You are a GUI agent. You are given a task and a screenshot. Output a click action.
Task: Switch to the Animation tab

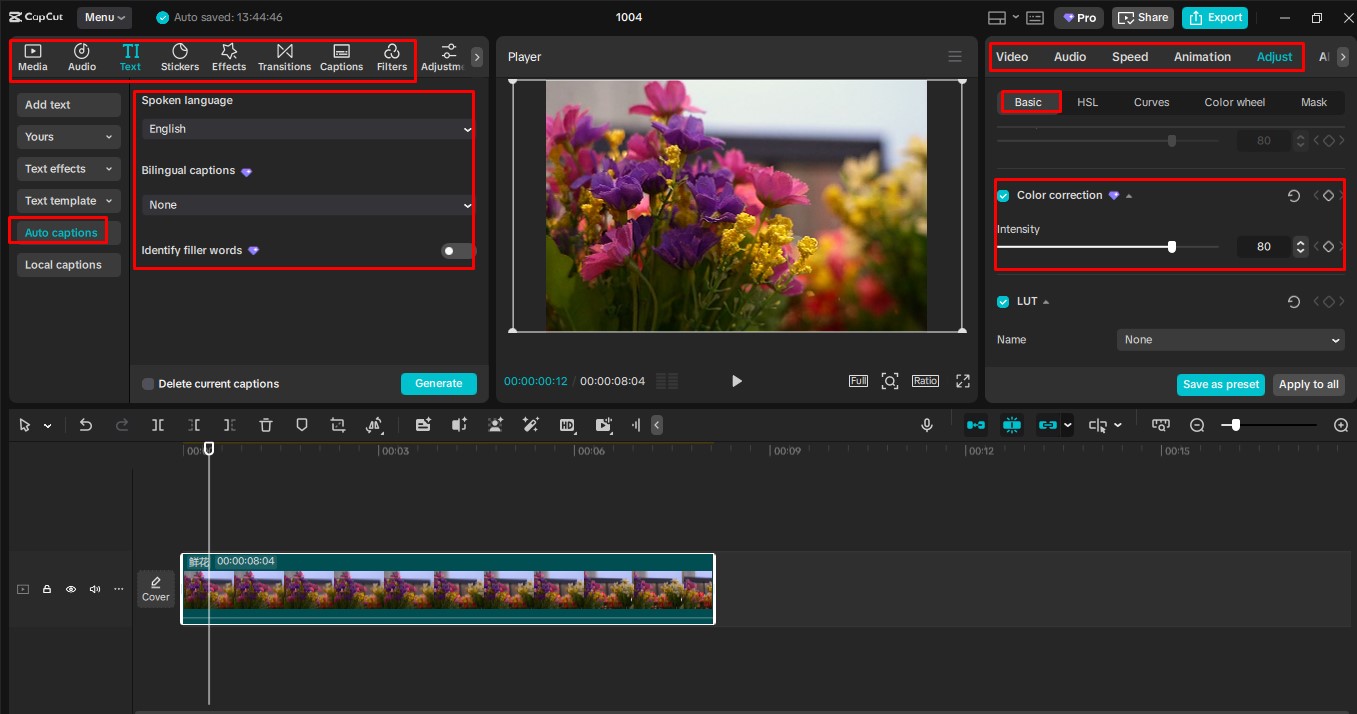pos(1201,56)
